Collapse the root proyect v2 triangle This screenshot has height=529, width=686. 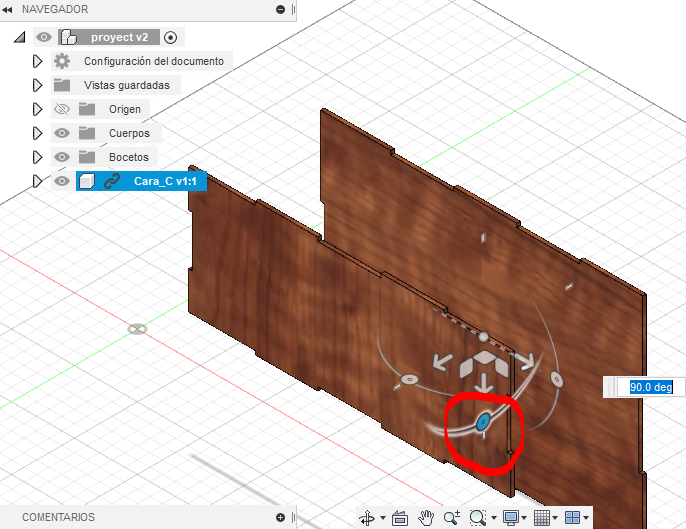click(19, 38)
